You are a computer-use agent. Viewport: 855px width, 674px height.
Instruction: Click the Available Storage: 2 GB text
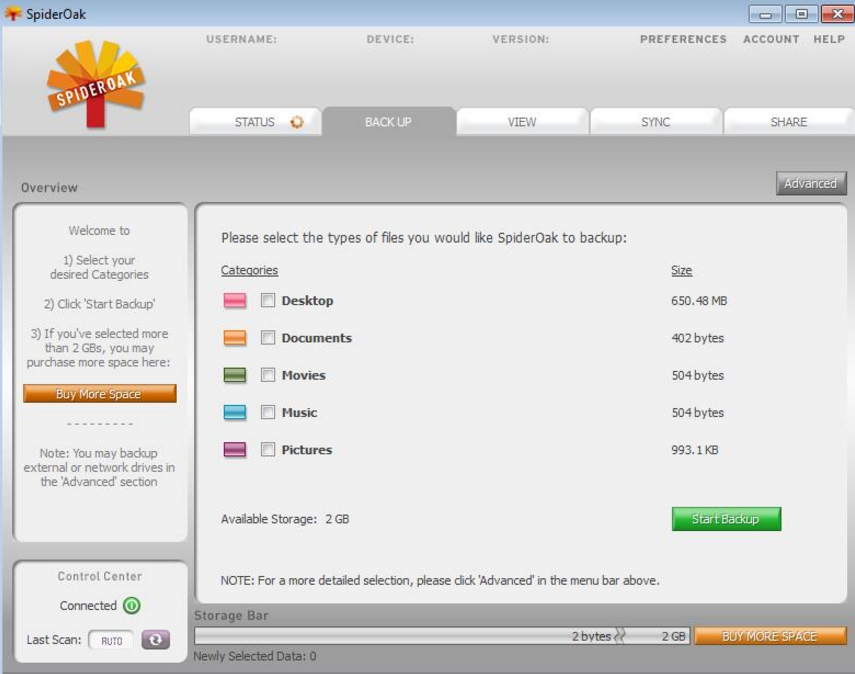pyautogui.click(x=285, y=519)
